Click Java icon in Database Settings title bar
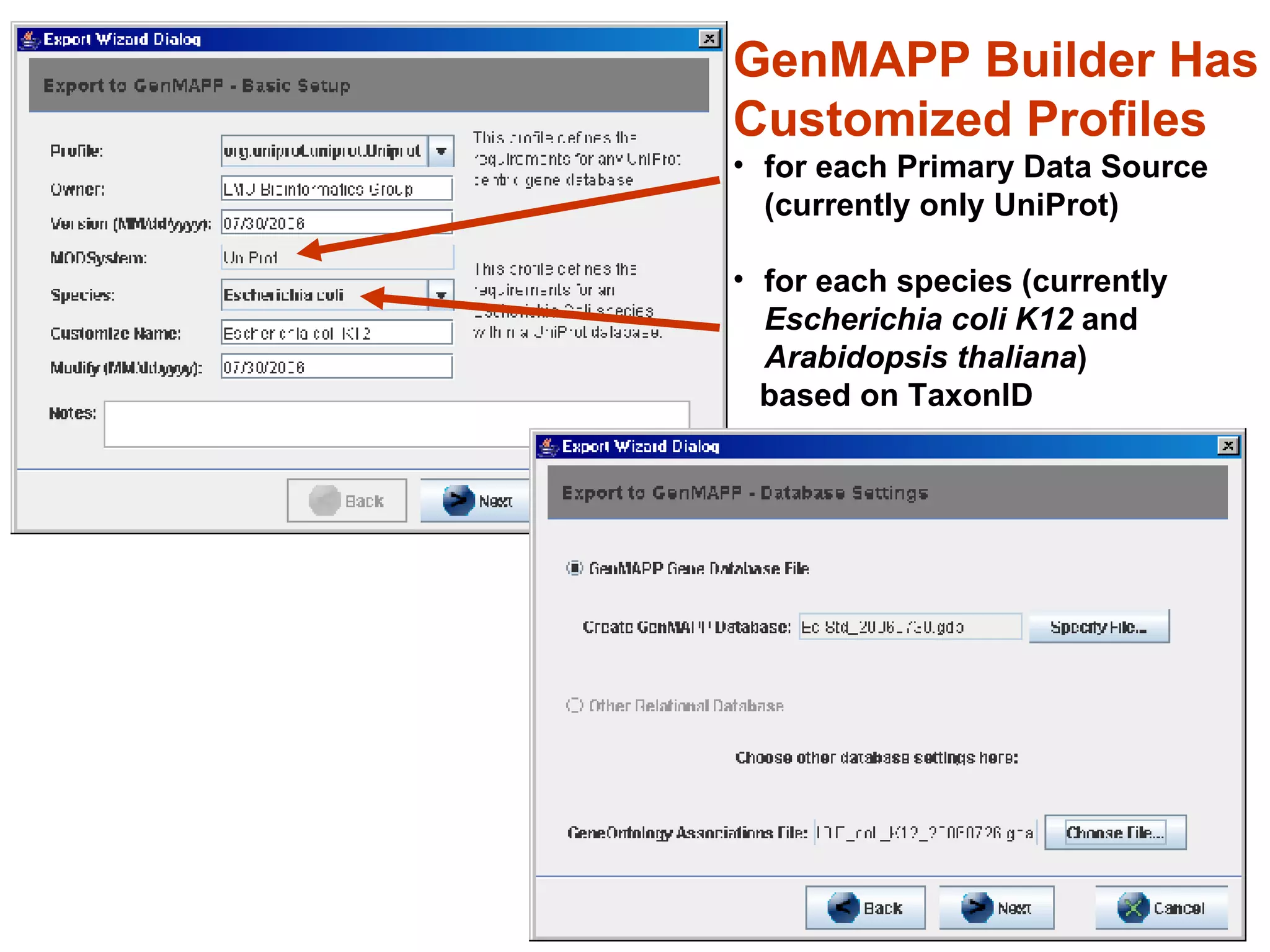This screenshot has width=1270, height=952. (548, 446)
